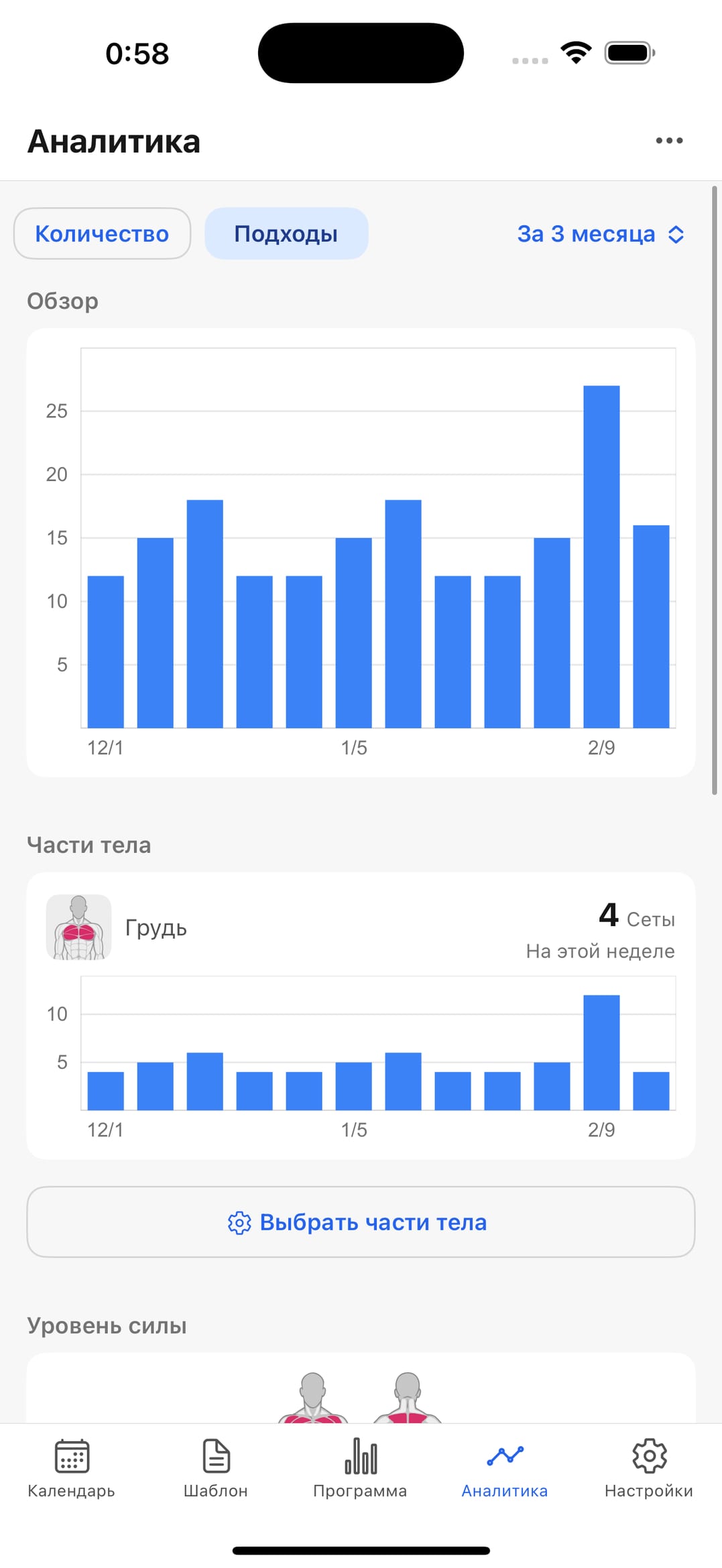722x1568 pixels.
Task: Tap the Wi-Fi icon in the status bar
Action: coord(576,52)
